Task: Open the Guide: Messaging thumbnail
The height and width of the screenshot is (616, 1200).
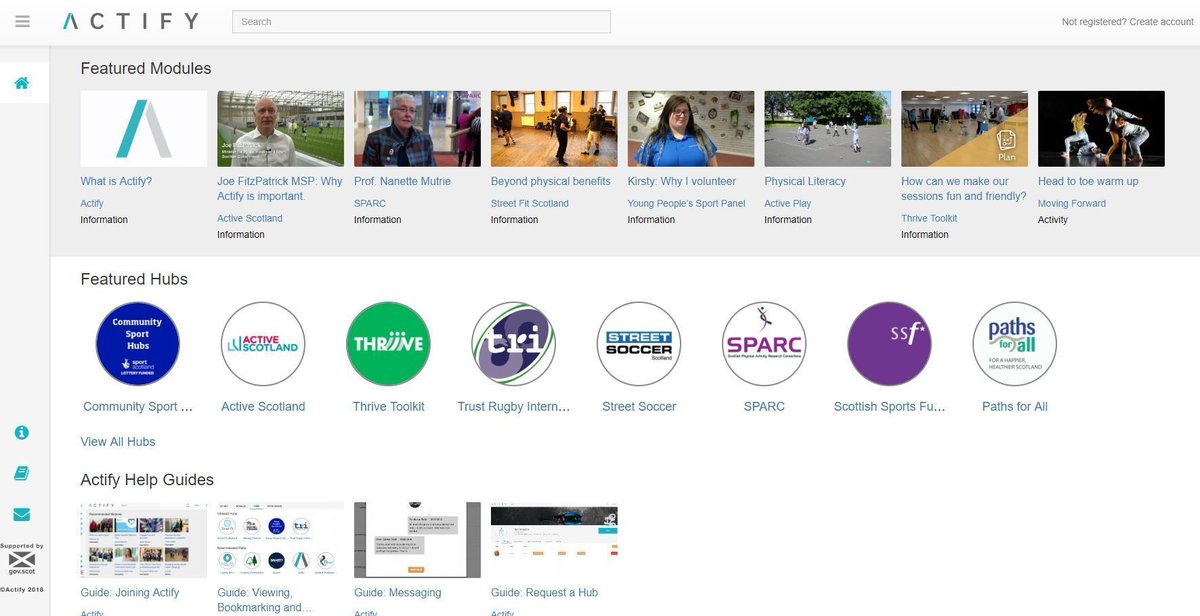Action: 417,541
